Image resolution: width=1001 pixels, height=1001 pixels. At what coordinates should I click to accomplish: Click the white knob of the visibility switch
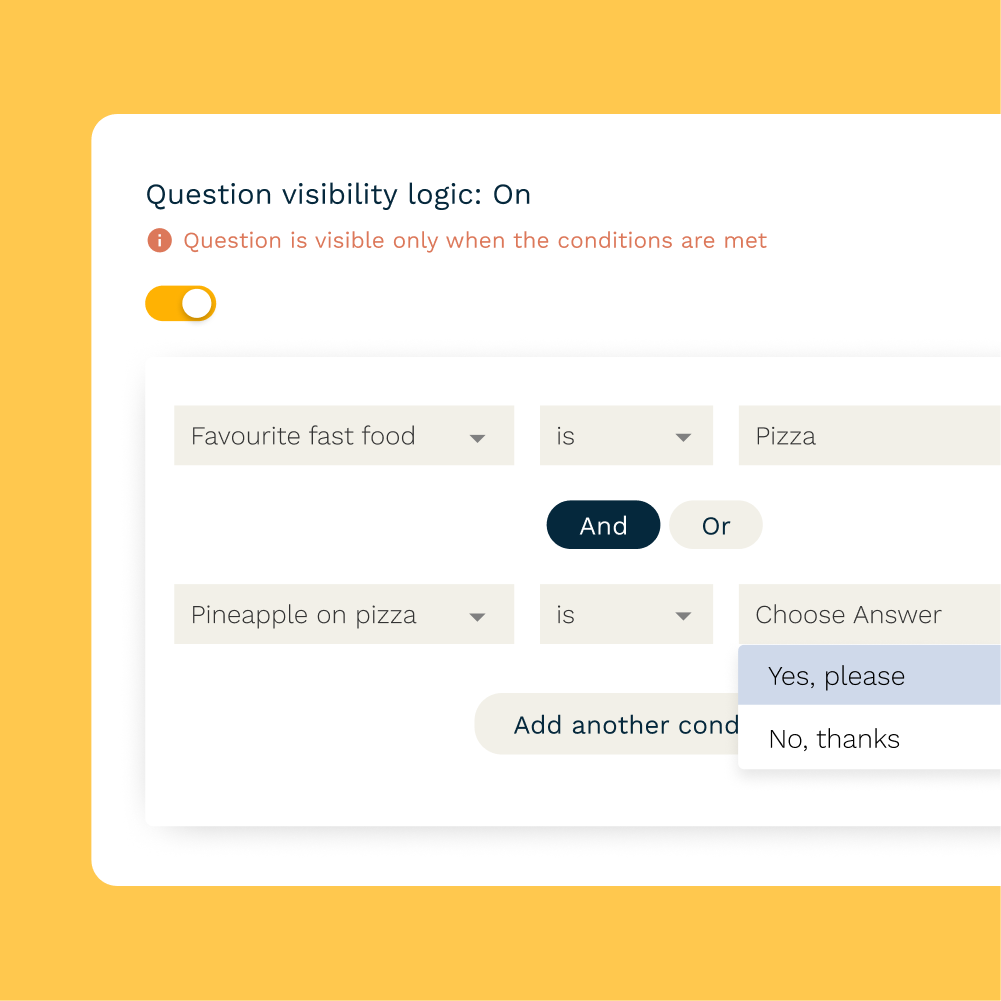[x=197, y=304]
